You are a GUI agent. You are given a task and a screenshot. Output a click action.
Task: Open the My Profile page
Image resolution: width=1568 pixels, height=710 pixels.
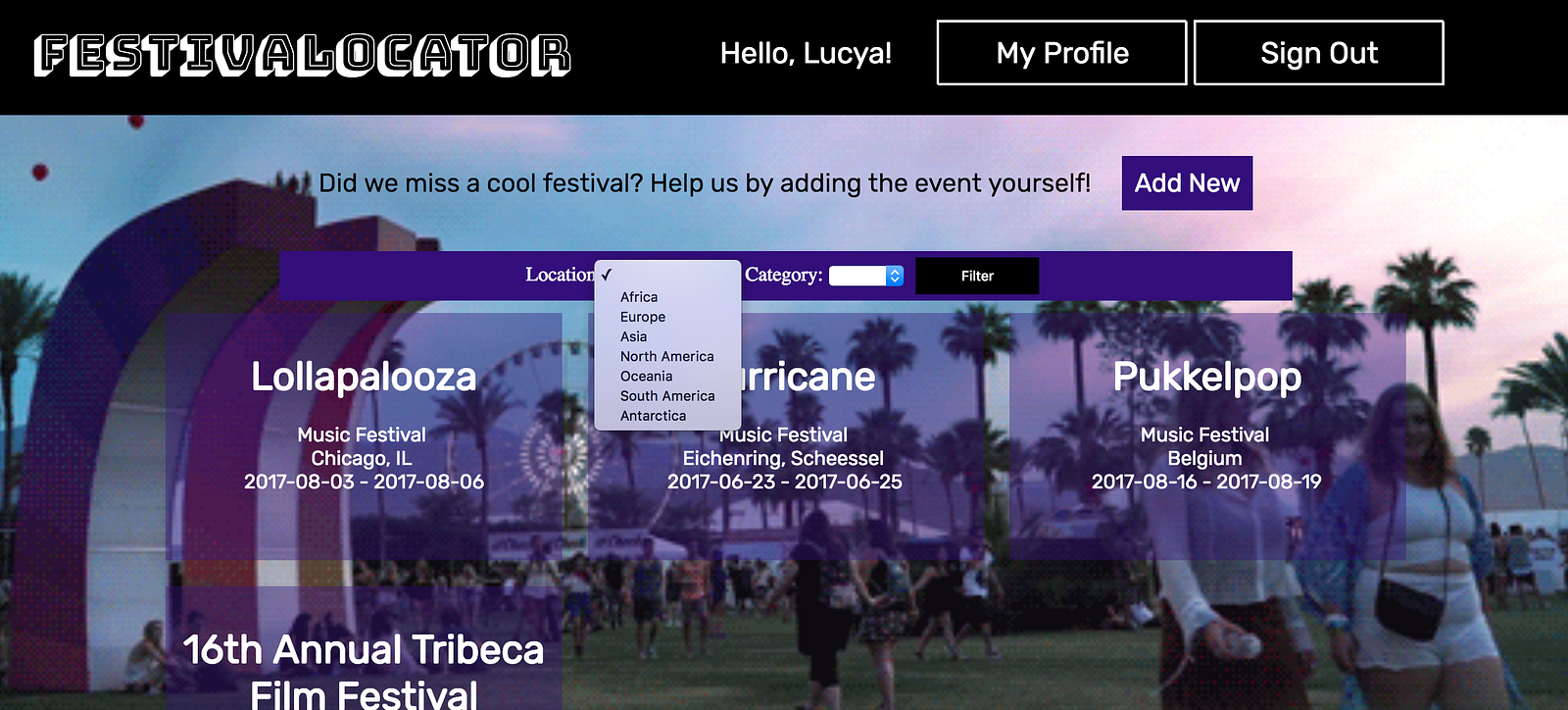coord(1062,53)
